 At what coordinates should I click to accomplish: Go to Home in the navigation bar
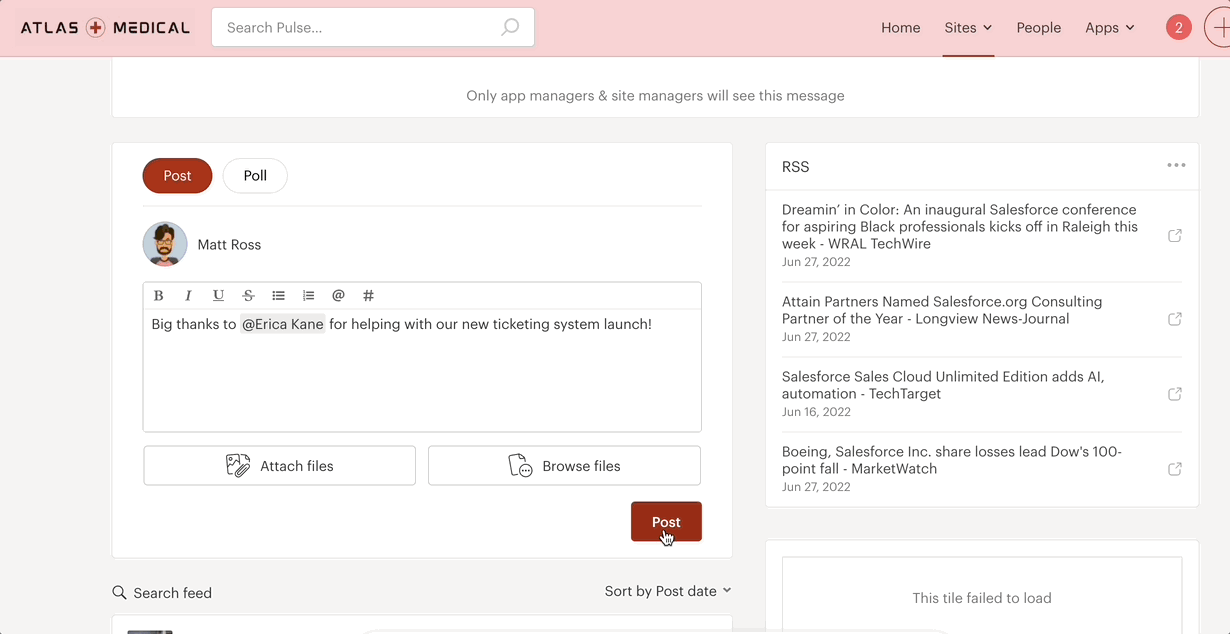tap(900, 27)
